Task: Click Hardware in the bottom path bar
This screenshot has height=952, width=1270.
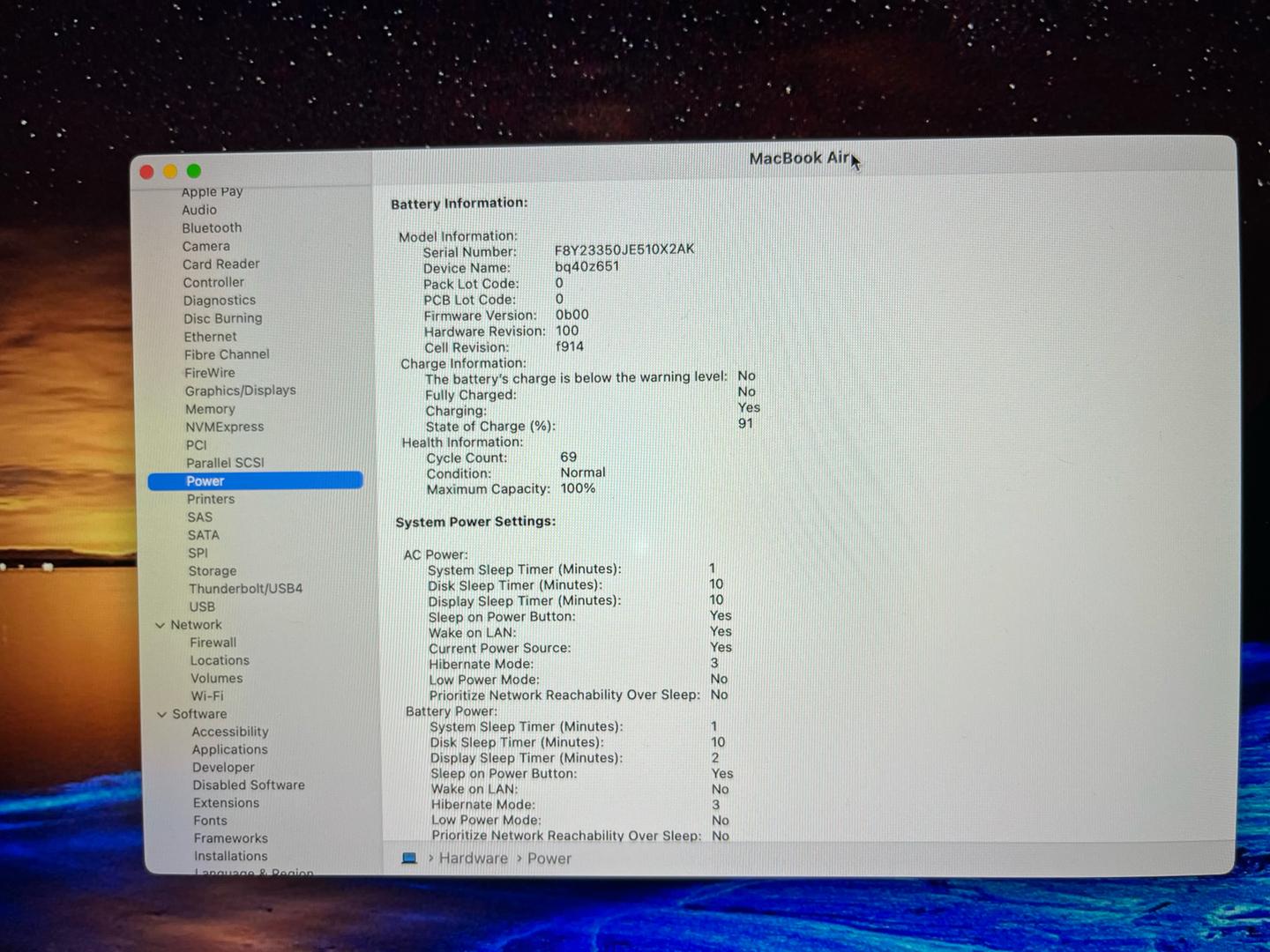Action: (x=474, y=858)
